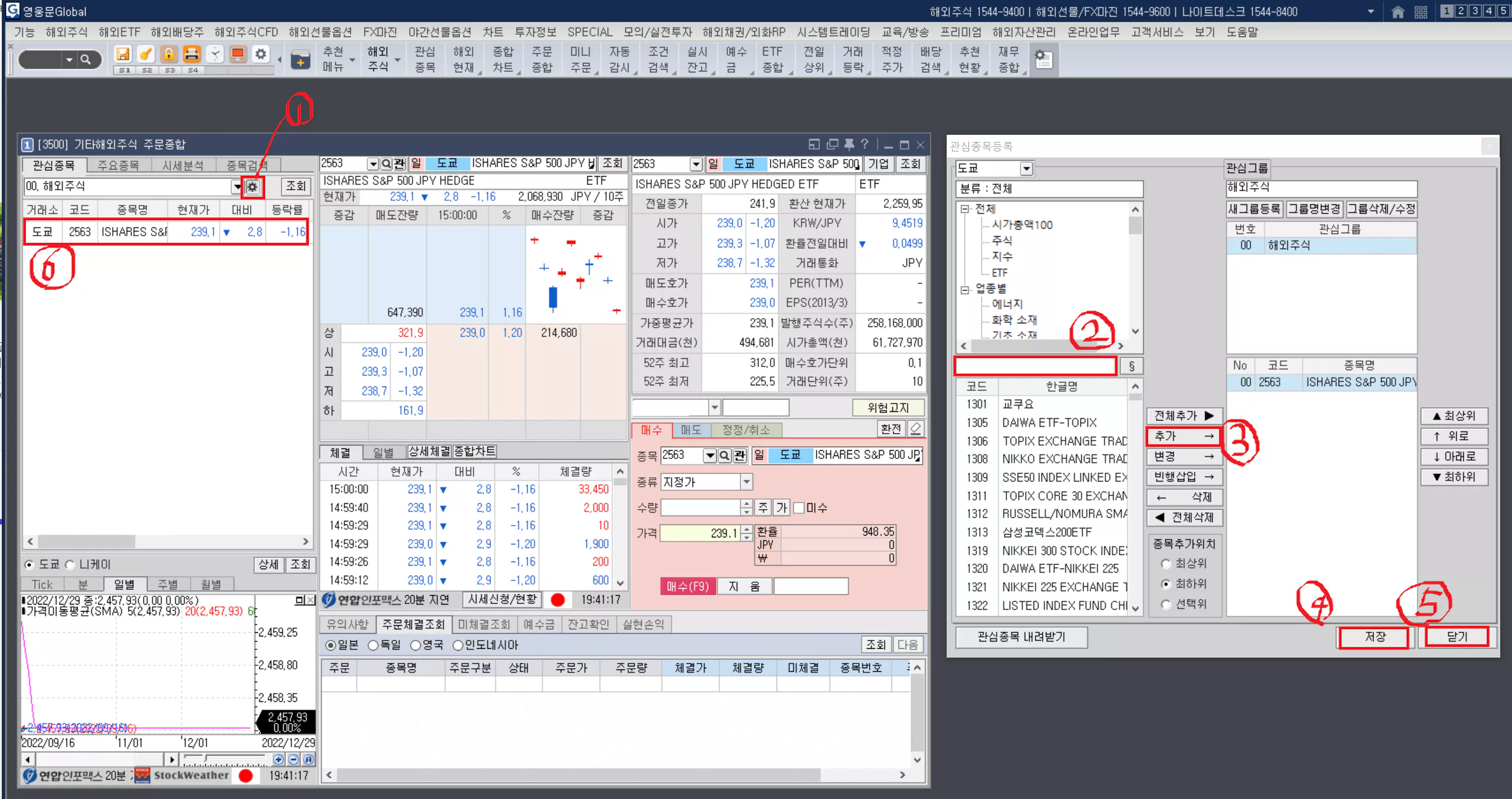
Task: Click the magnifier in the buy order 종목 field
Action: point(725,455)
